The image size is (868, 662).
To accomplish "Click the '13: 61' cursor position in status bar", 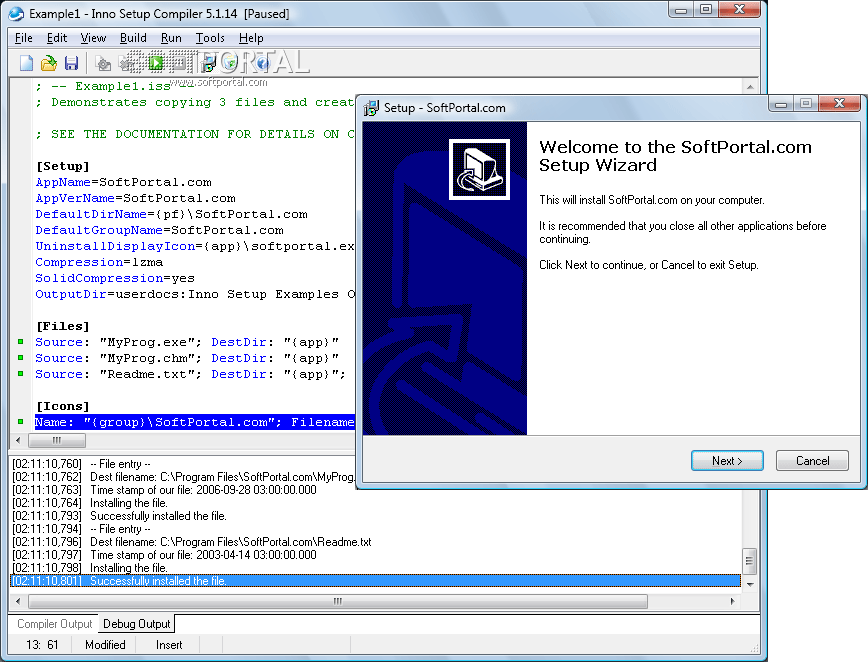I will click(42, 645).
